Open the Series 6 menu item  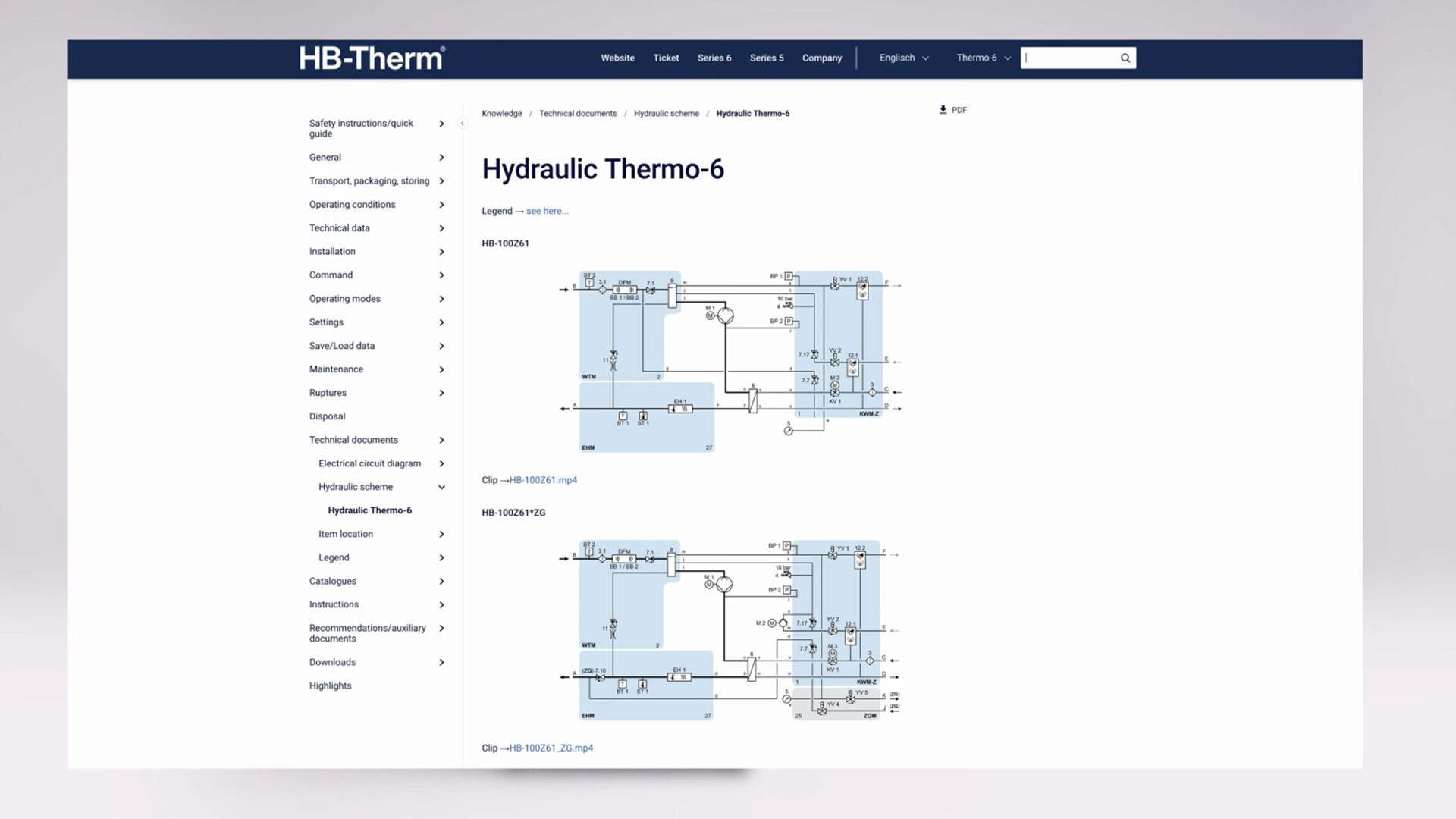(x=714, y=58)
